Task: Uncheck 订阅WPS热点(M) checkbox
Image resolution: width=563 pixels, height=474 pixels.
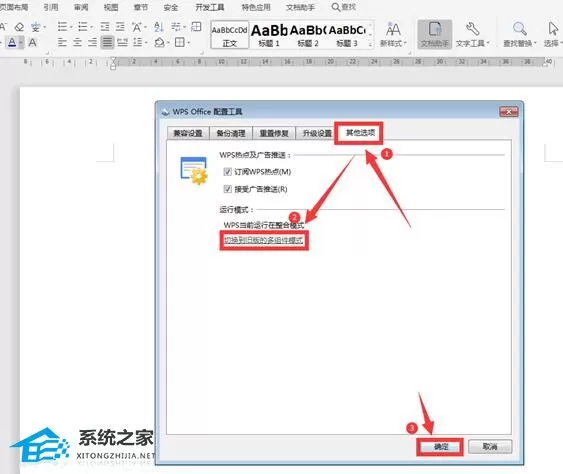Action: click(227, 172)
